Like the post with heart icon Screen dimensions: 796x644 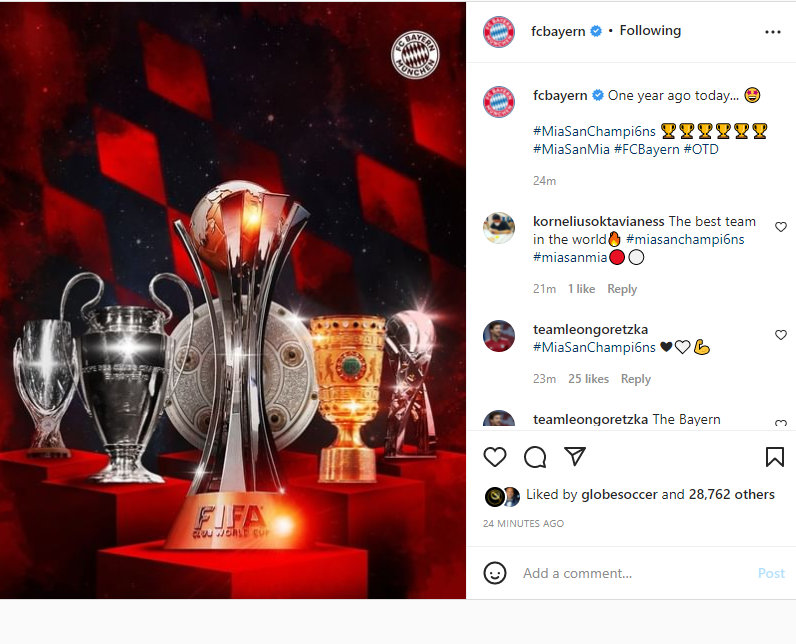[494, 457]
